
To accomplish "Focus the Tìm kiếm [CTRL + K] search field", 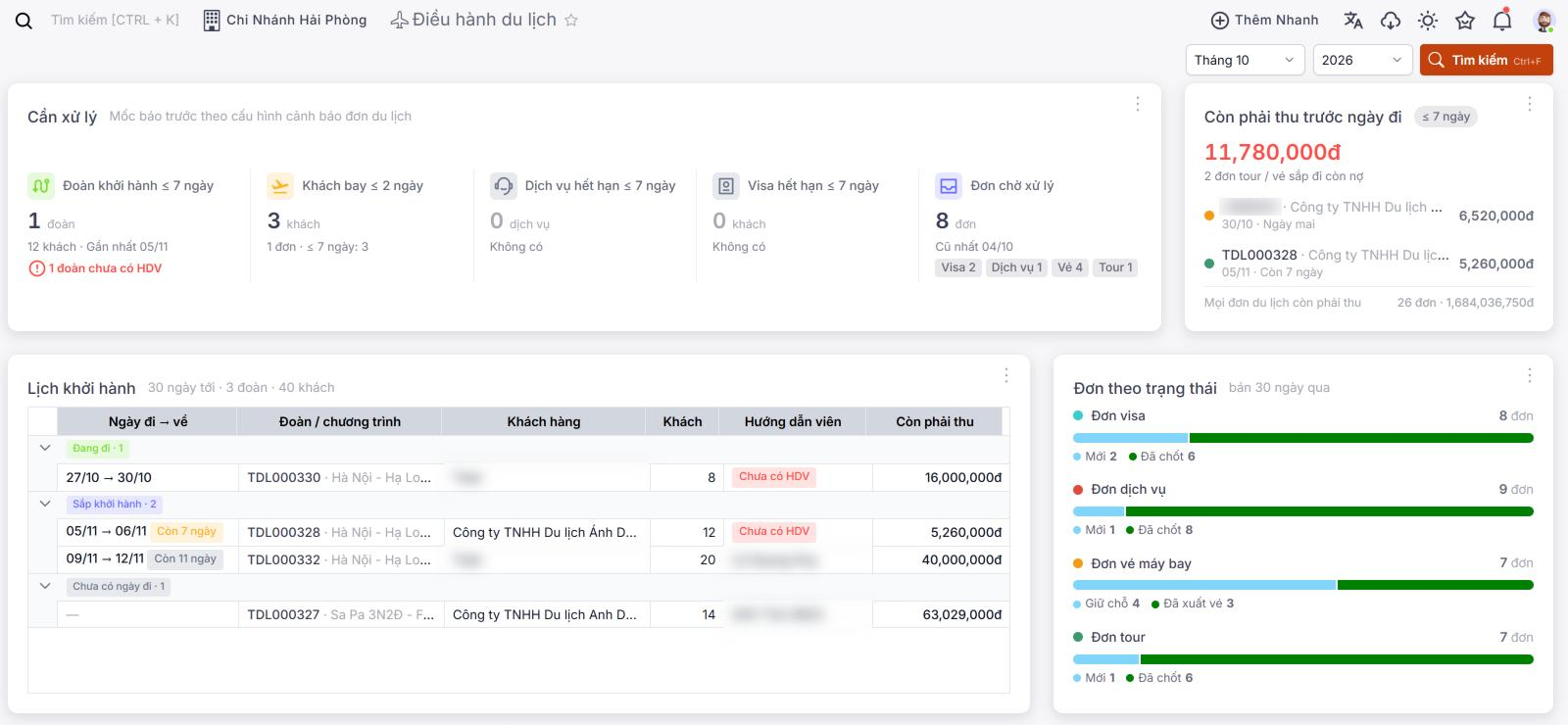I will click(x=115, y=20).
